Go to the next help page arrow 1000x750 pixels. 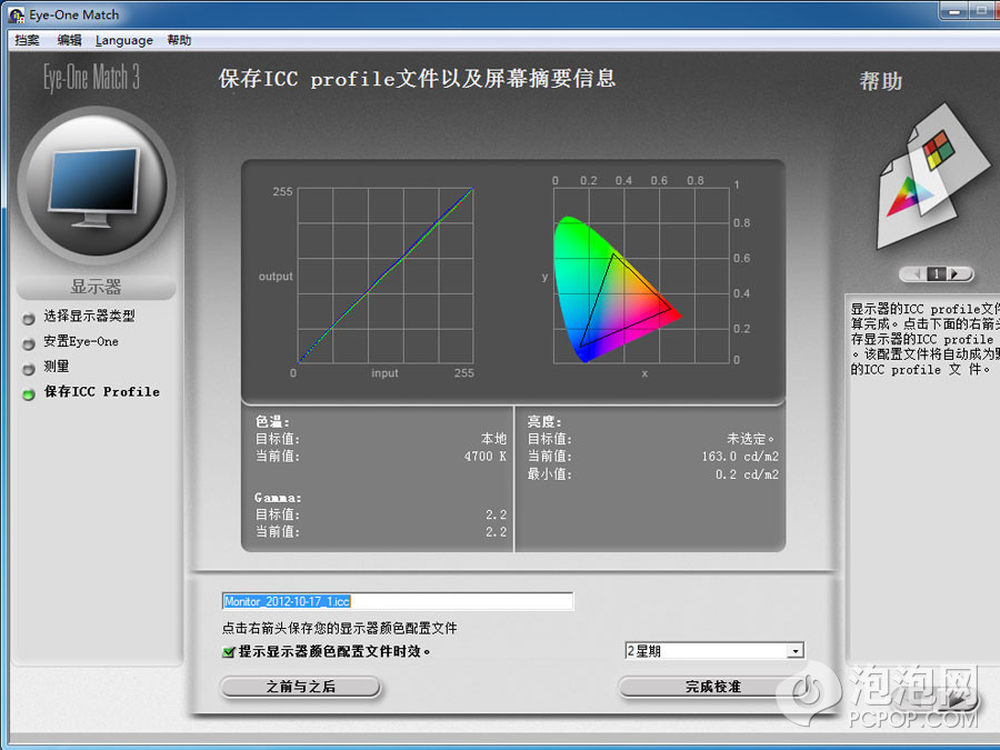955,274
